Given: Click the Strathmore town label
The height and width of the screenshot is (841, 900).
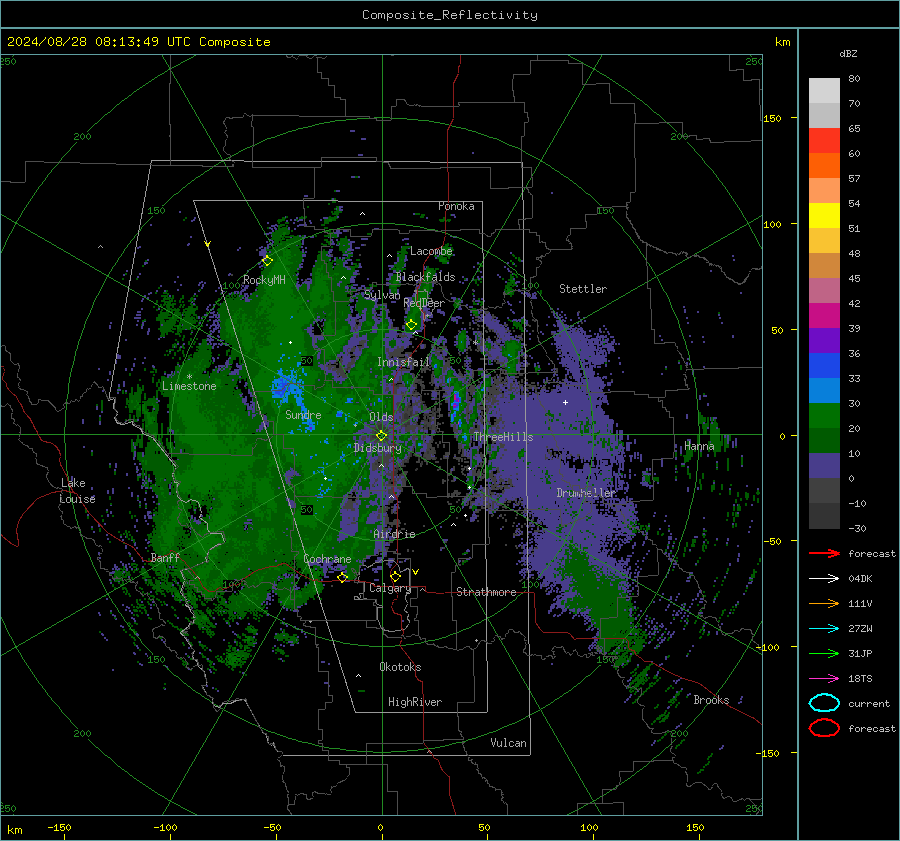Looking at the screenshot, I should coord(486,592).
